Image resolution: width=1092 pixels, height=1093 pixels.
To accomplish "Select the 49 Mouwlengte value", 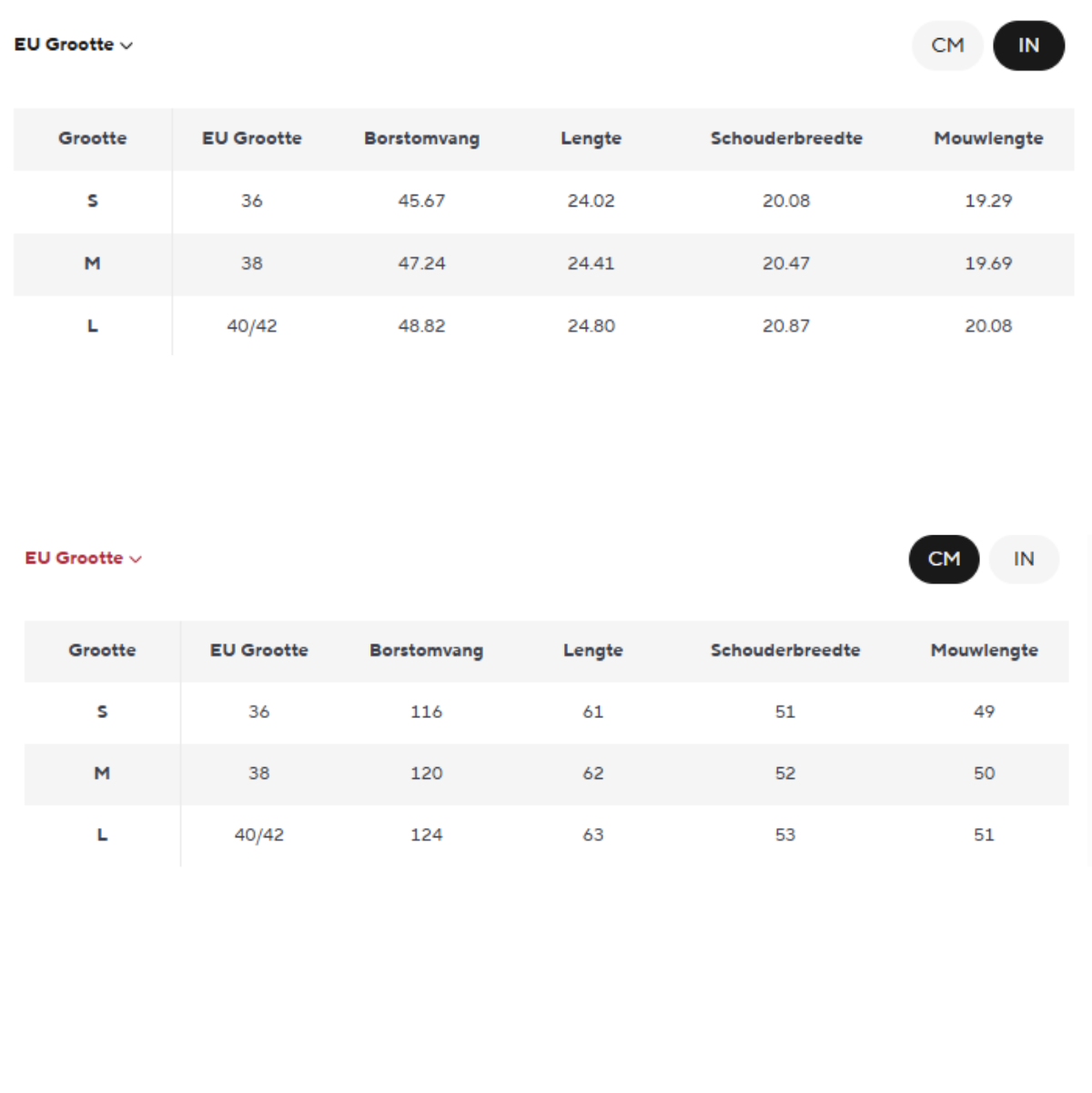I will (x=984, y=712).
